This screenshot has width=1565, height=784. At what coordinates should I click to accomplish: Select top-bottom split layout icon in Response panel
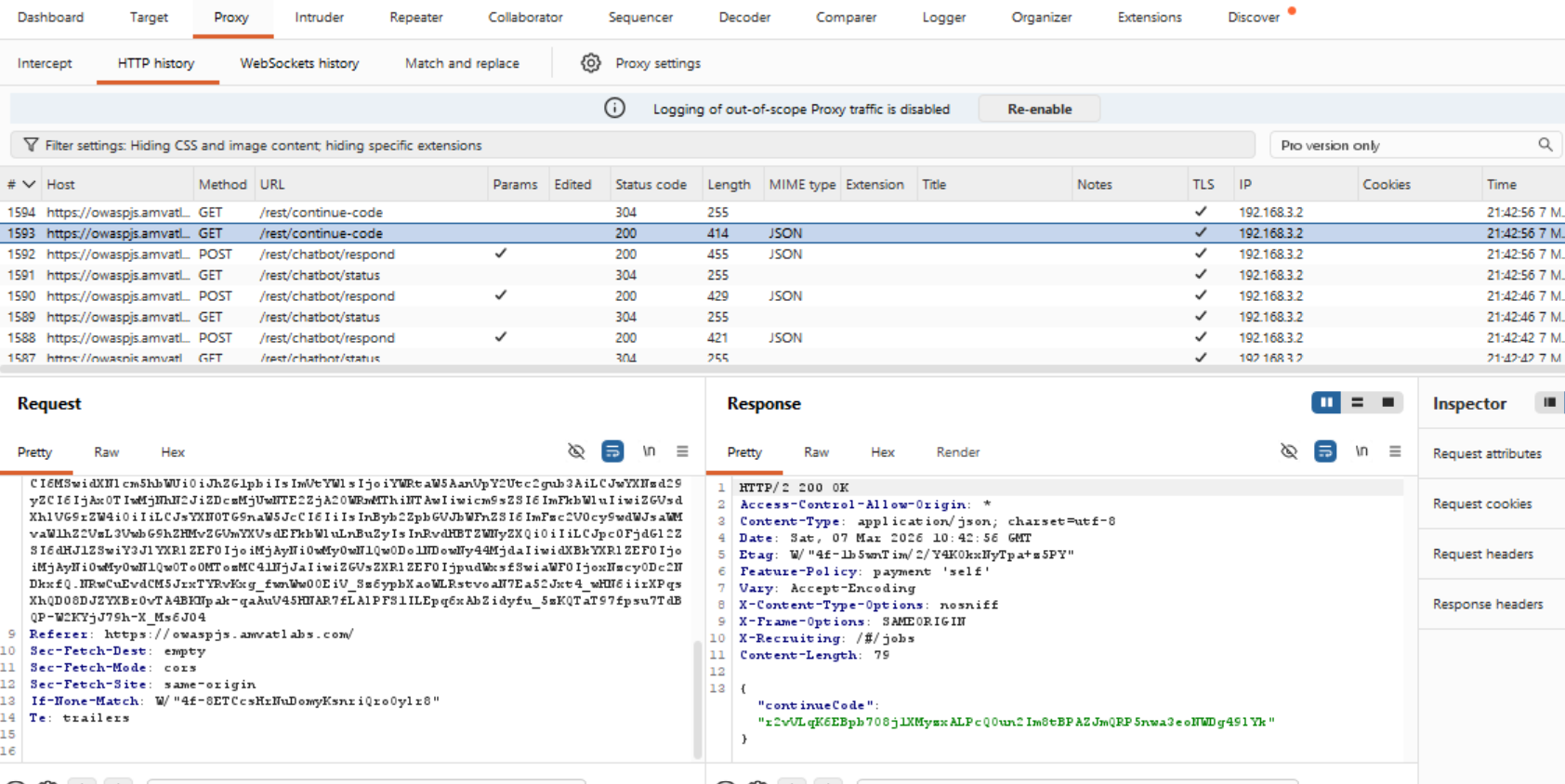(1357, 402)
